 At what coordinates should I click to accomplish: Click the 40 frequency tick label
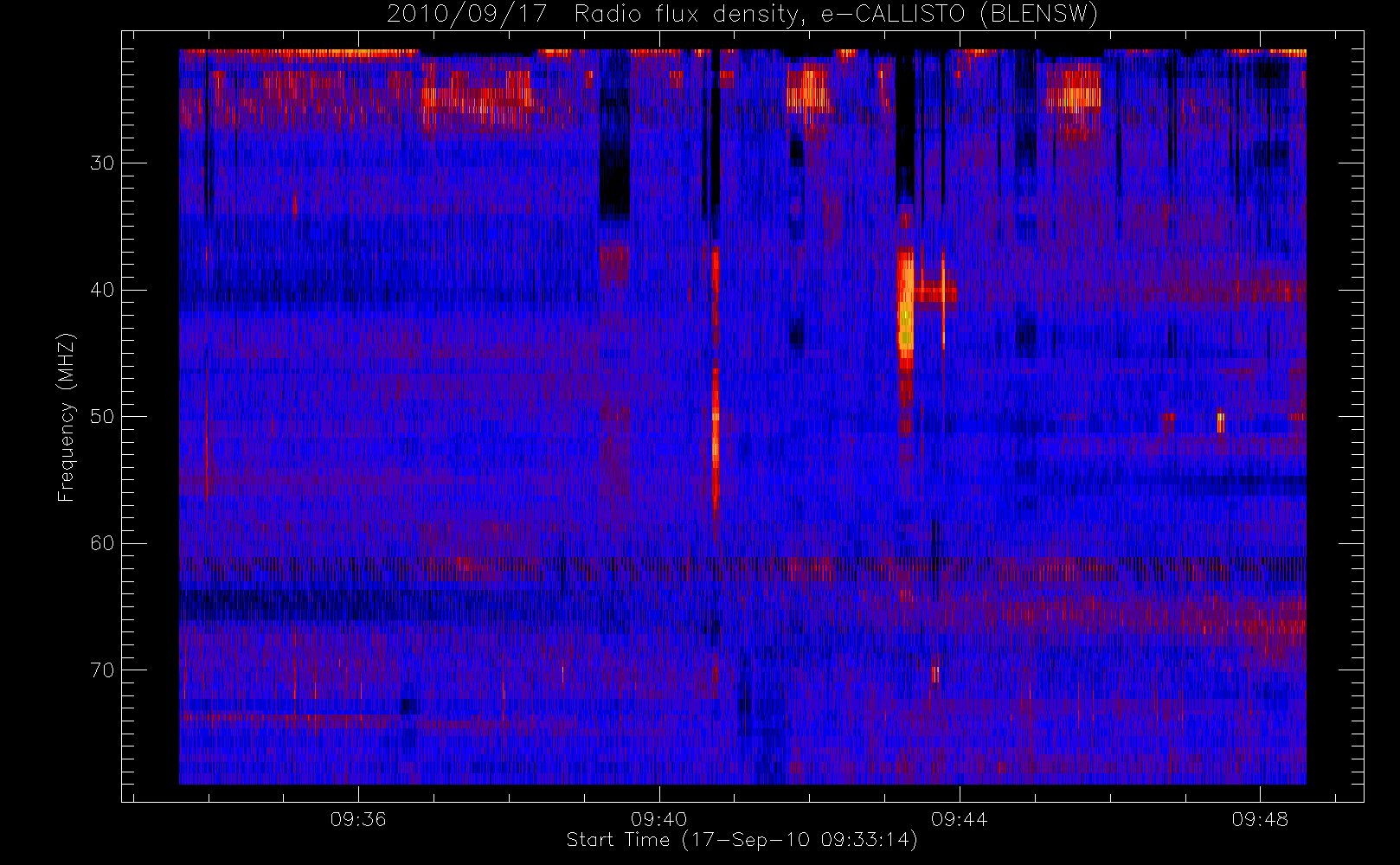click(x=102, y=290)
